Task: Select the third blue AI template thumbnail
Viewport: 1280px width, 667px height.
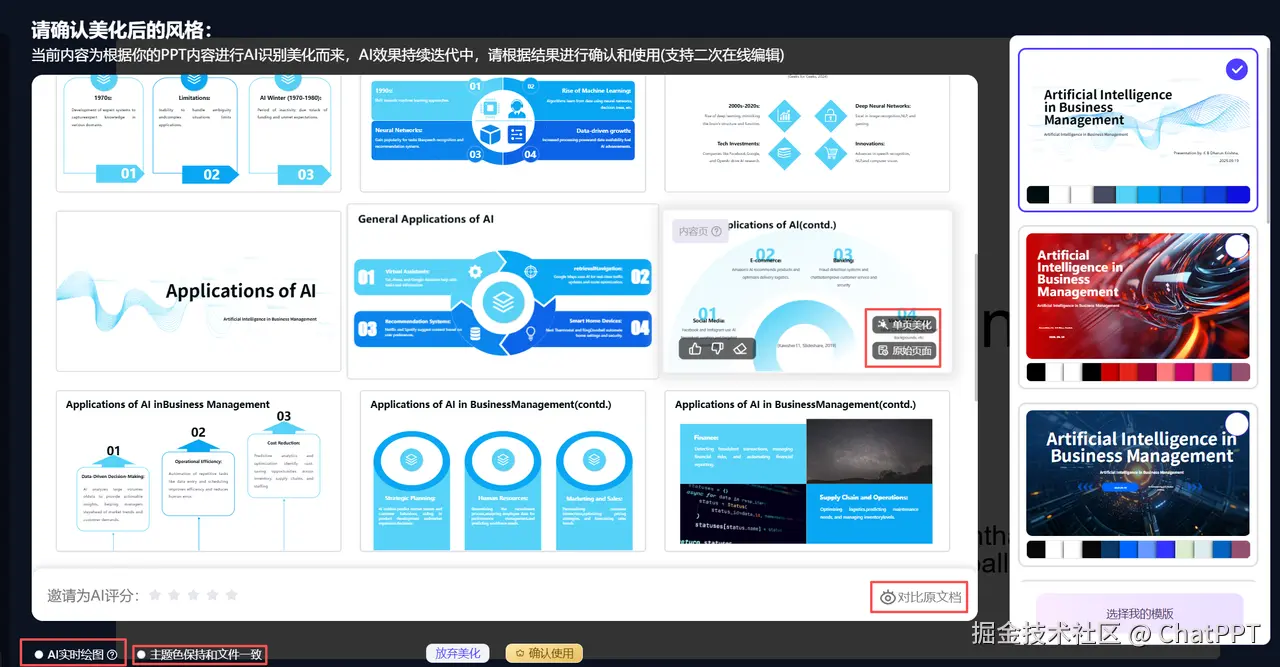Action: point(1138,472)
